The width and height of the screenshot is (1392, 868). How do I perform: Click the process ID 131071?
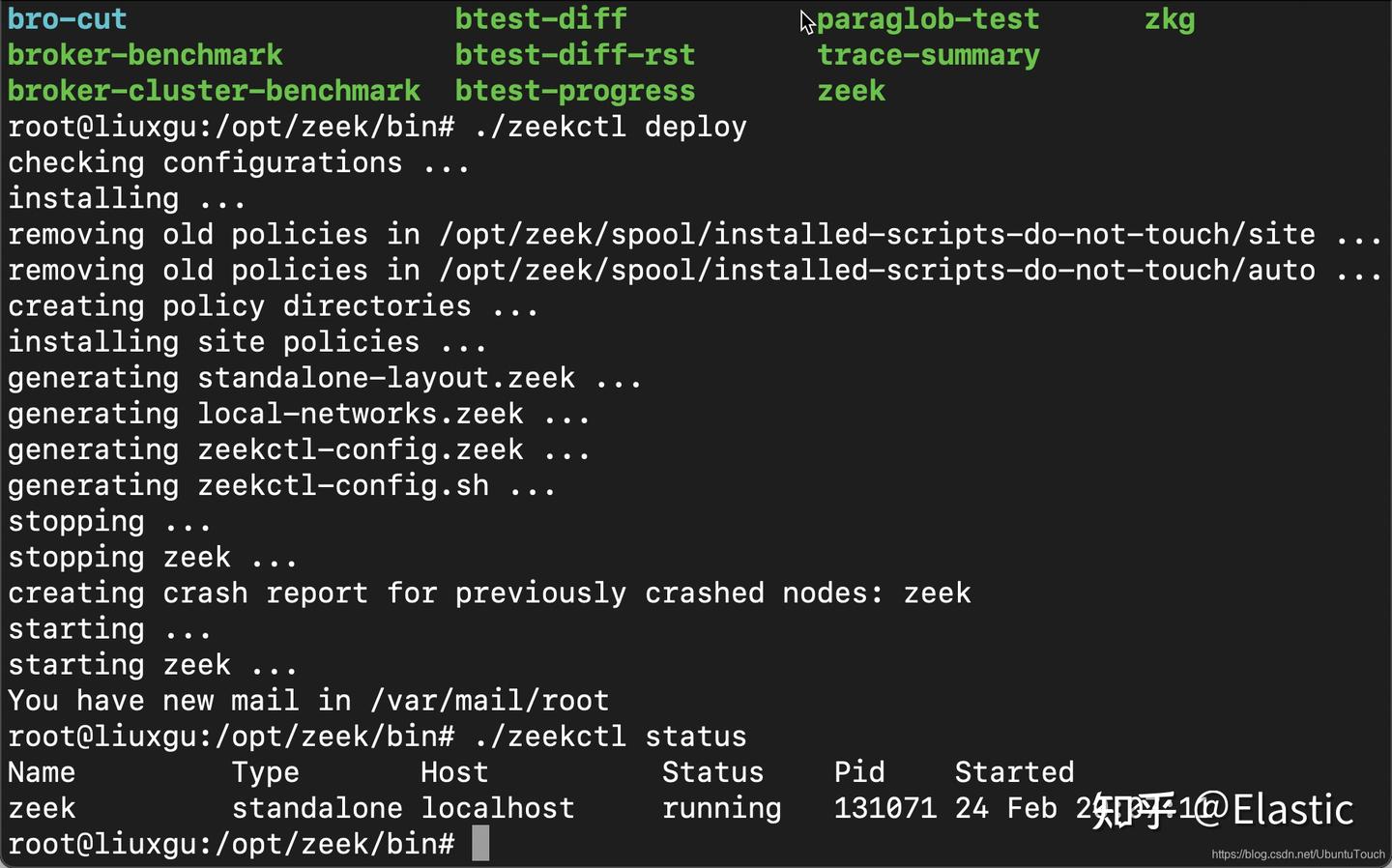[884, 808]
